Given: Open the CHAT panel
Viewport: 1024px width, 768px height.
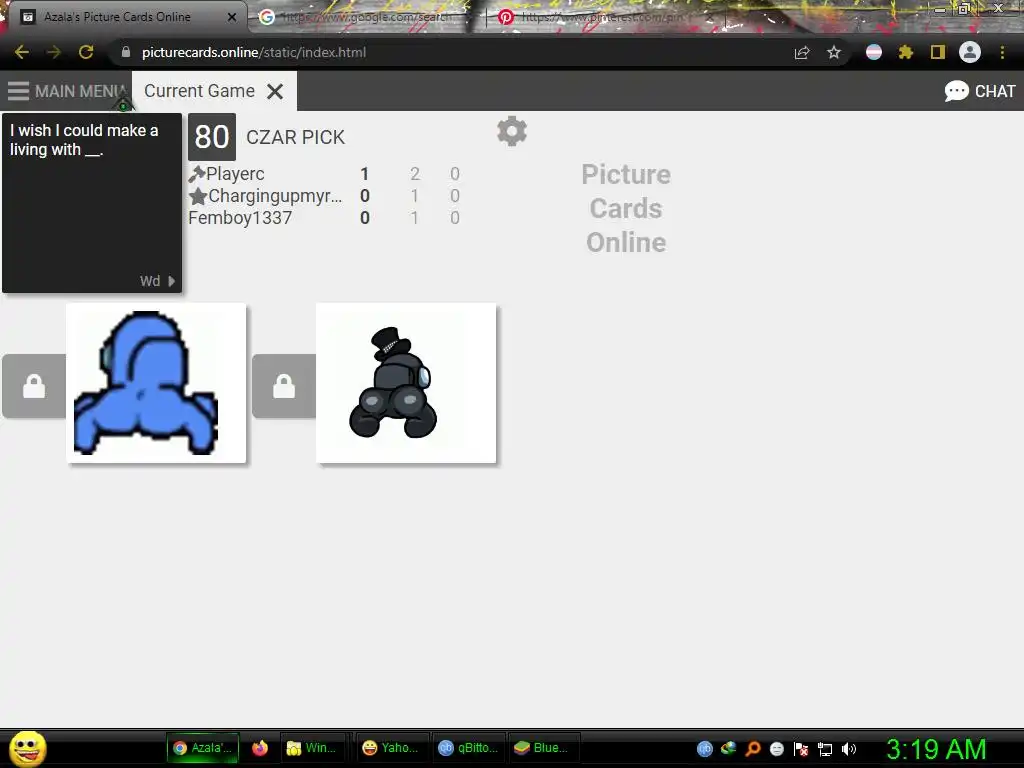Looking at the screenshot, I should coord(980,91).
